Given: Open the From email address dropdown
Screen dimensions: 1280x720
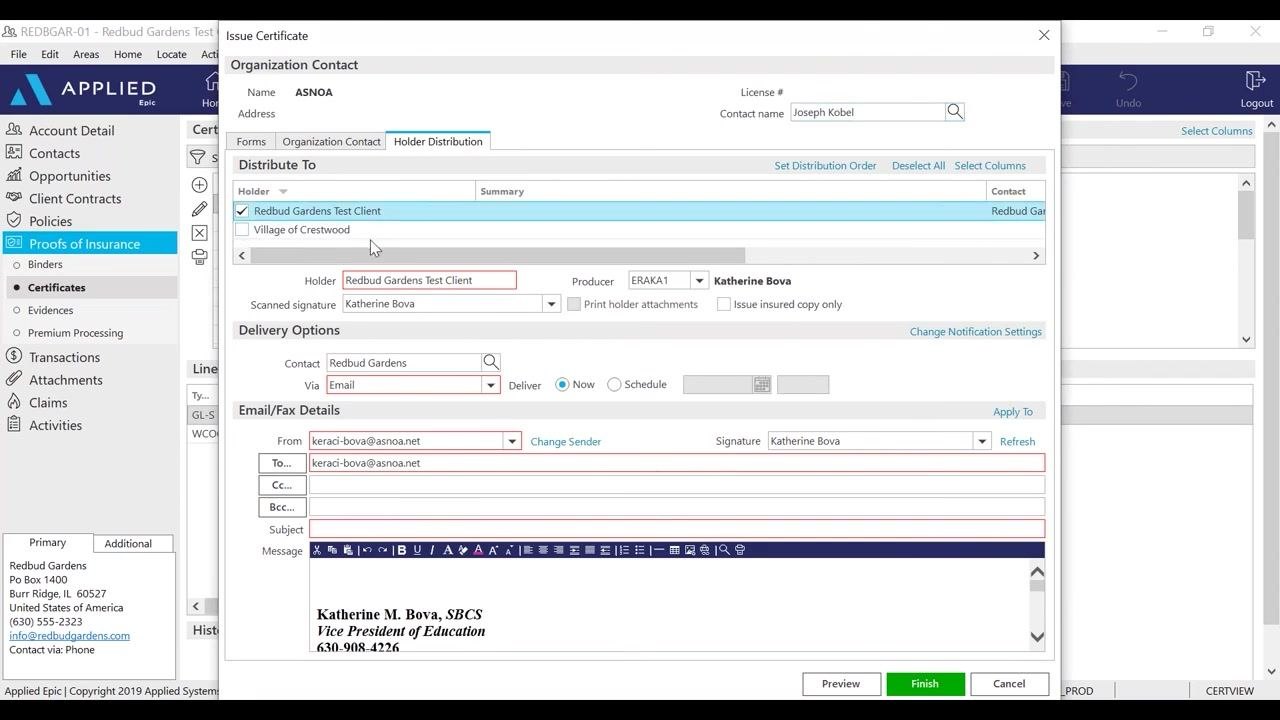Looking at the screenshot, I should tap(512, 441).
